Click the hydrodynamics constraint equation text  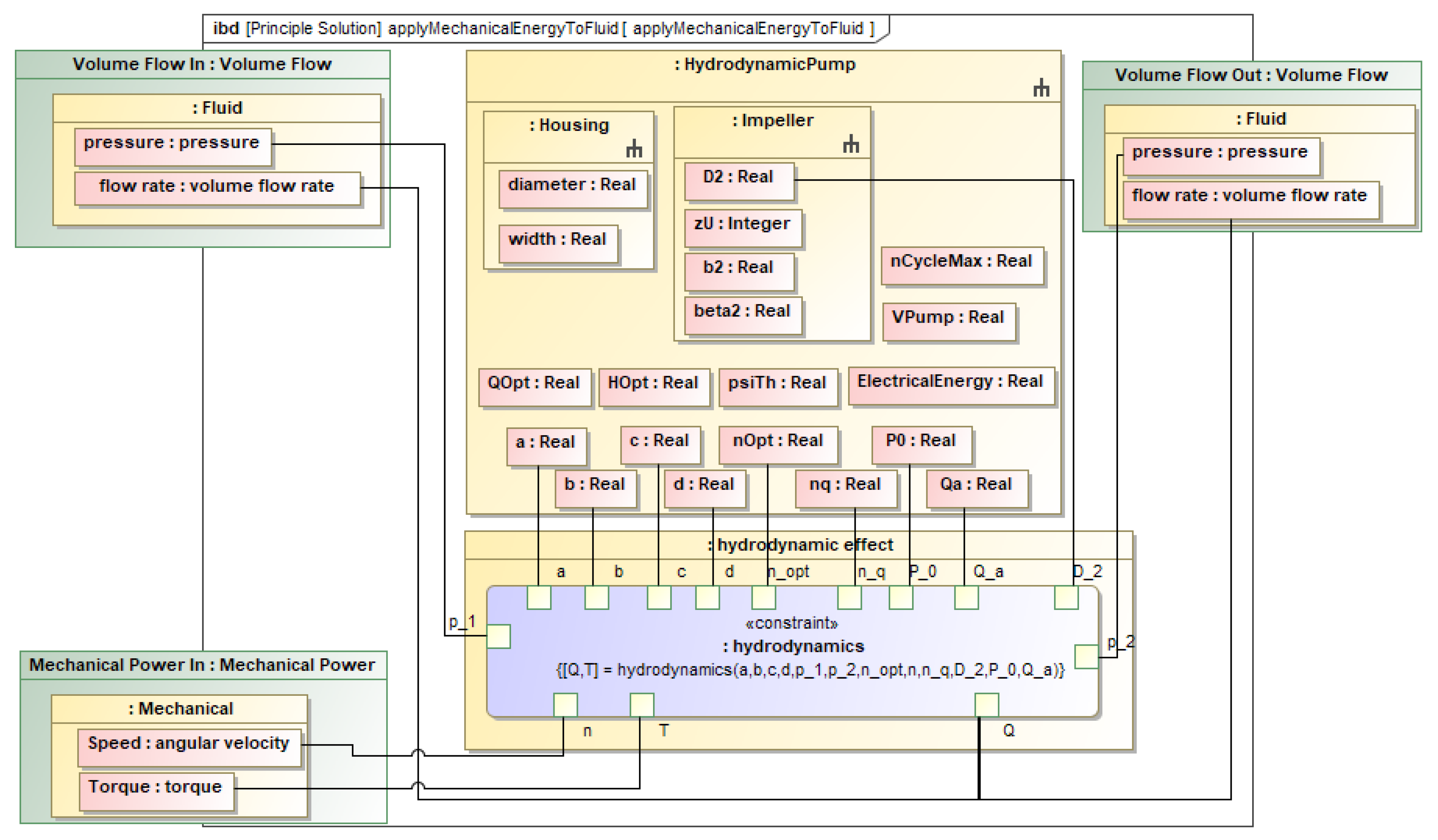click(x=810, y=669)
